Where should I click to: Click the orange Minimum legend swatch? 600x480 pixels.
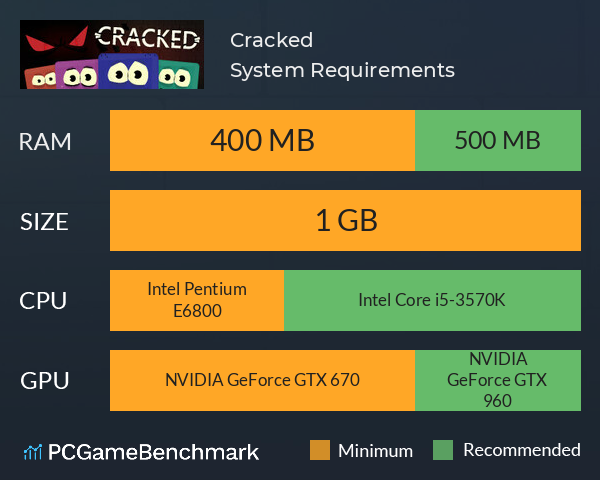[x=320, y=450]
